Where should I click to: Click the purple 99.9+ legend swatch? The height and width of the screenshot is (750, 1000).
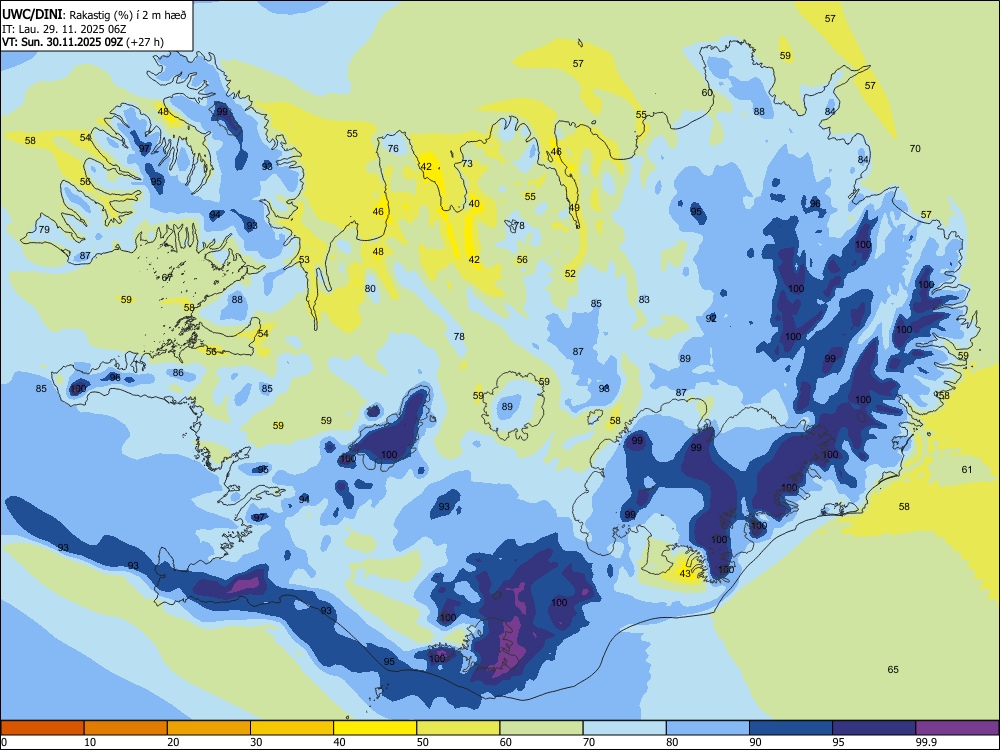tap(957, 728)
